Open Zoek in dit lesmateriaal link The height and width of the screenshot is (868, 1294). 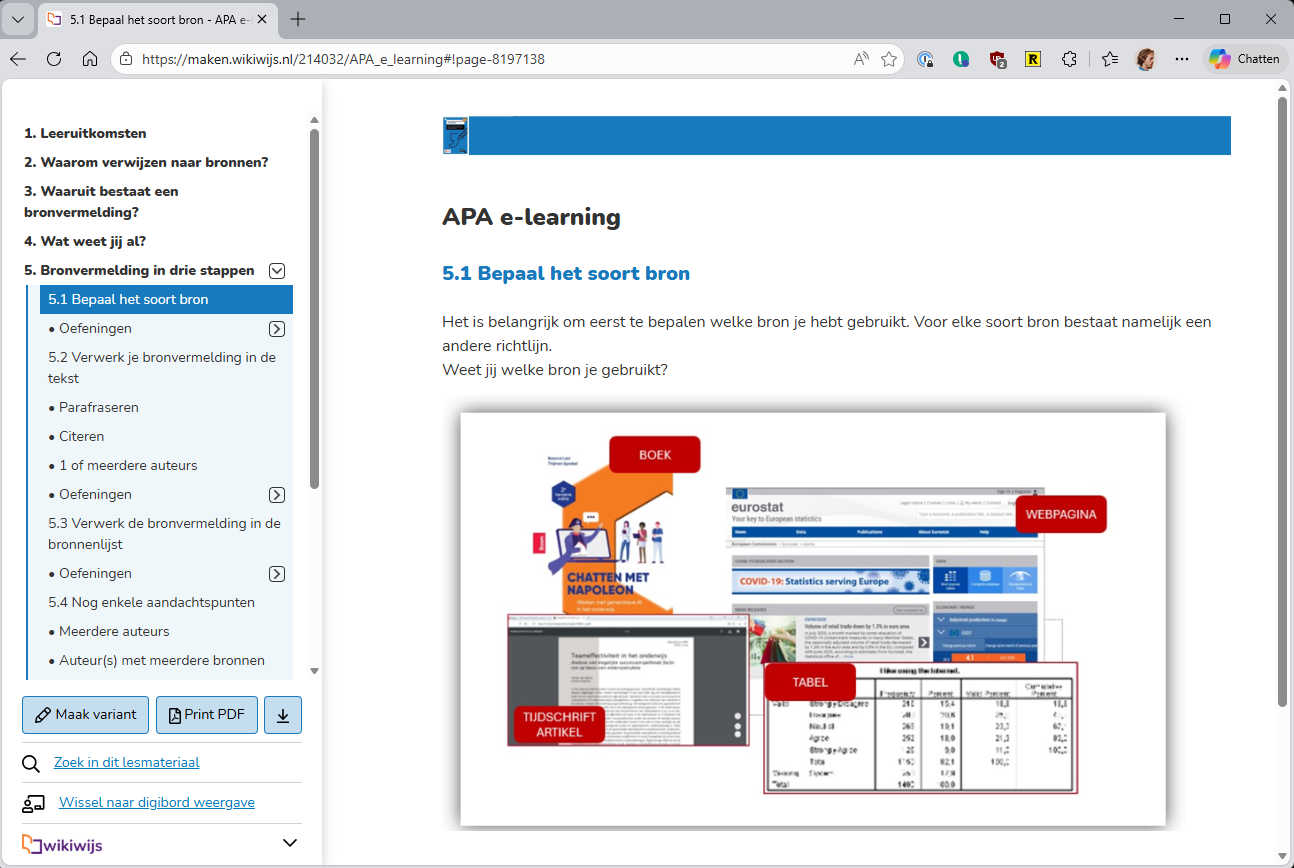tap(126, 762)
